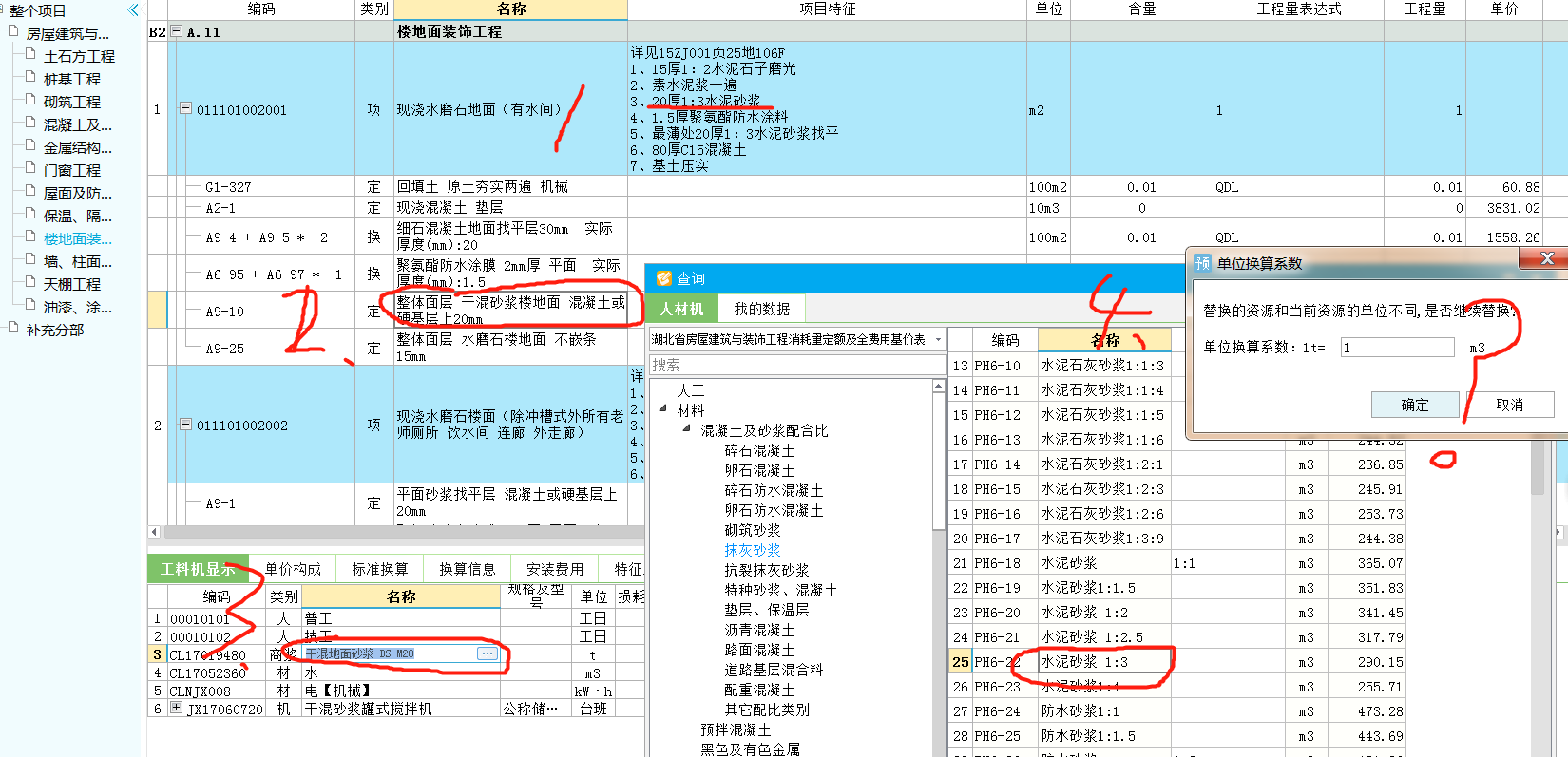Switch to 工料机显示 tab
This screenshot has width=1568, height=757.
coord(198,569)
